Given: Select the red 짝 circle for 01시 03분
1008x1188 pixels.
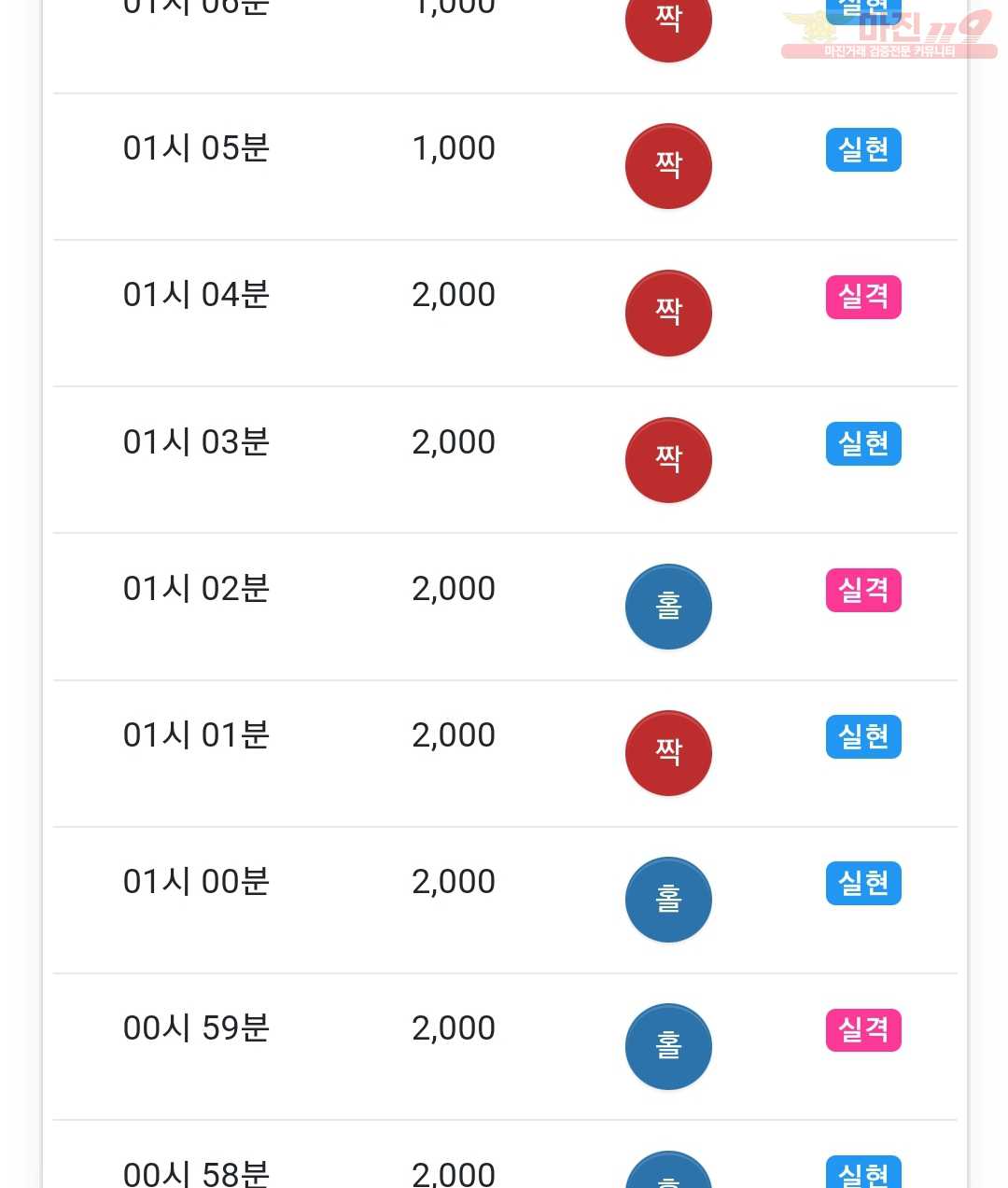Looking at the screenshot, I should pos(668,459).
